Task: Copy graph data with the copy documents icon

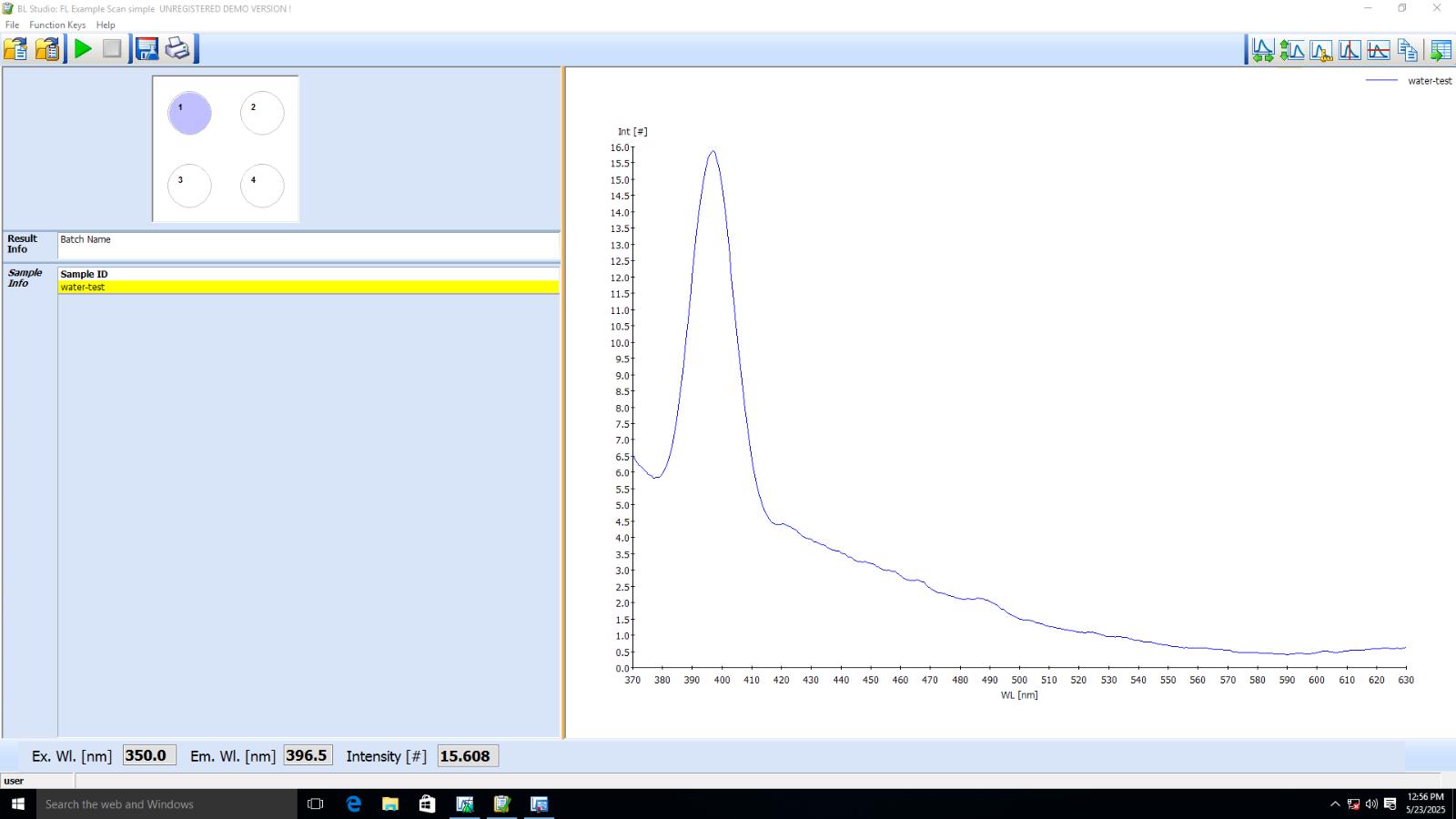Action: tap(1408, 50)
